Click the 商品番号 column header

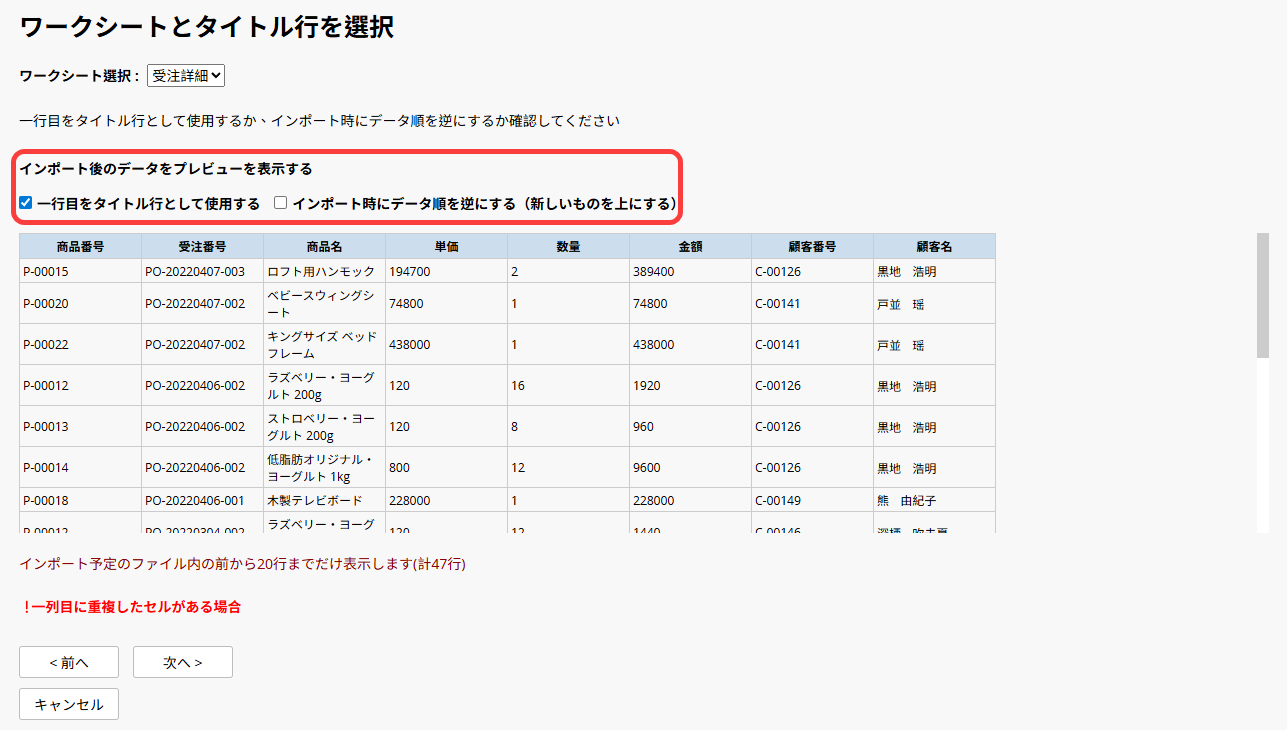tap(80, 246)
